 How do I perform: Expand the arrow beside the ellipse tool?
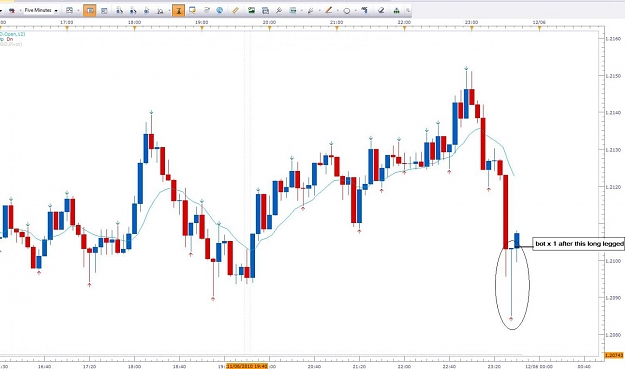pyautogui.click(x=356, y=11)
